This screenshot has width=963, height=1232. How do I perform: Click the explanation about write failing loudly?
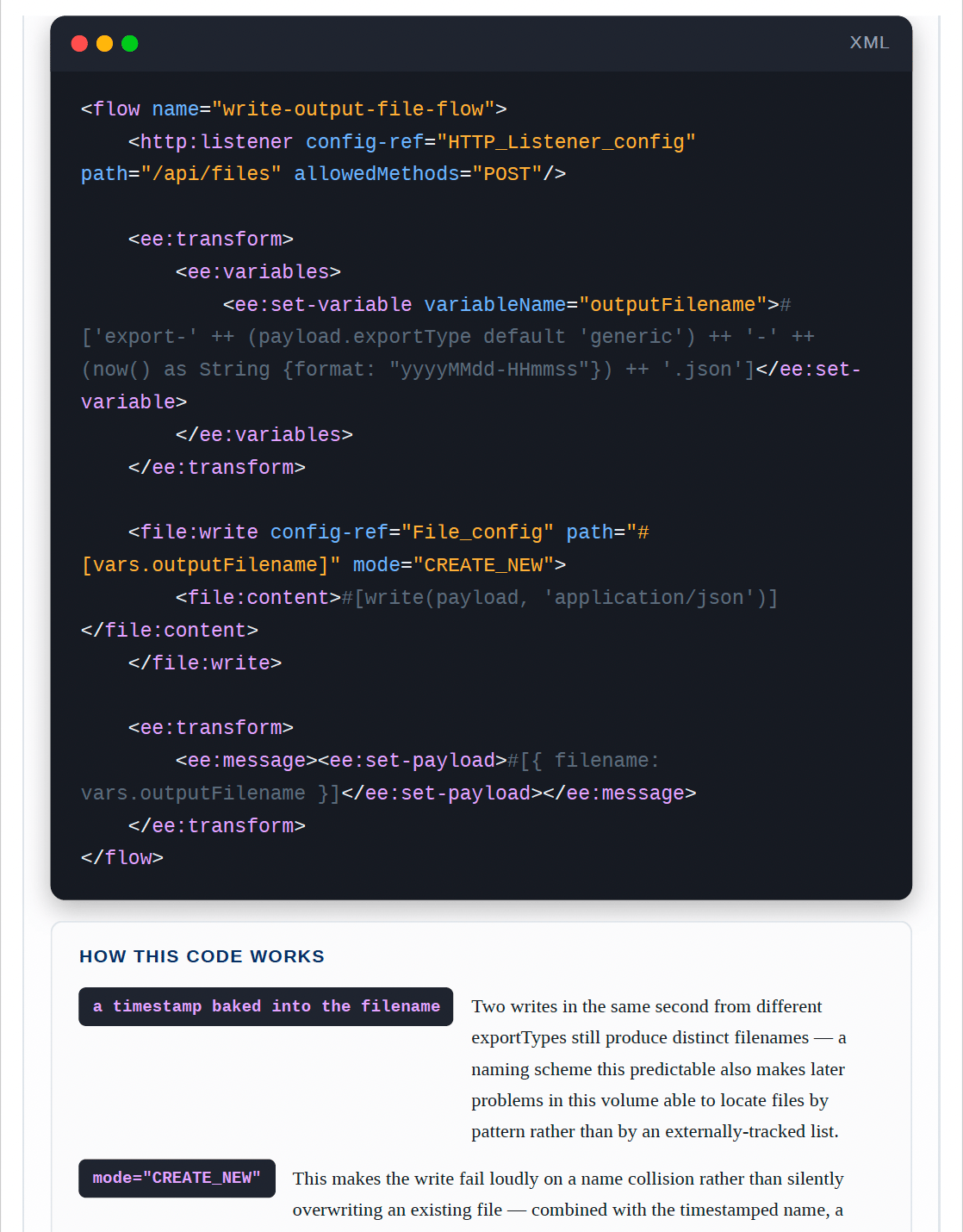pyautogui.click(x=568, y=1194)
